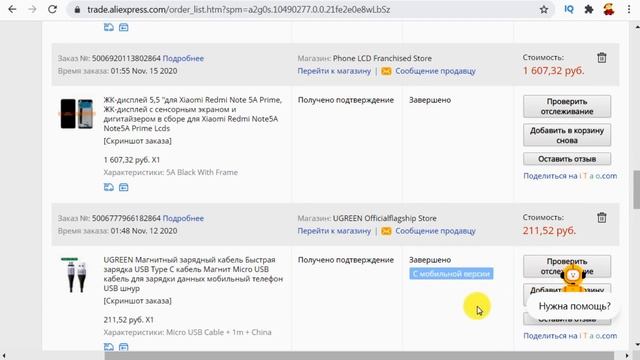Click the 1 607,32 руб. order total
This screenshot has height=360, width=640.
[x=553, y=71]
